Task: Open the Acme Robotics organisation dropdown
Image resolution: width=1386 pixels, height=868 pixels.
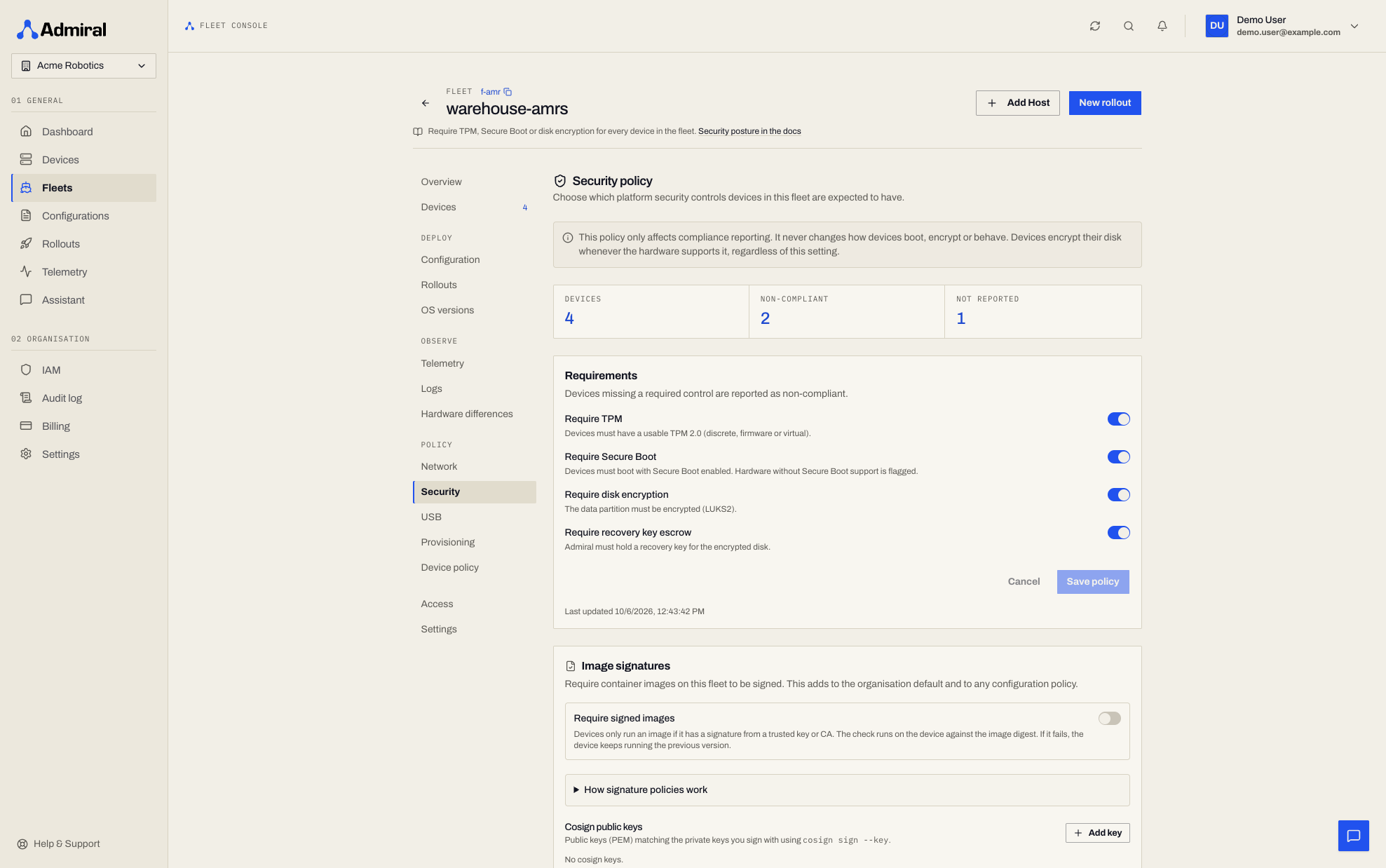Action: [83, 66]
